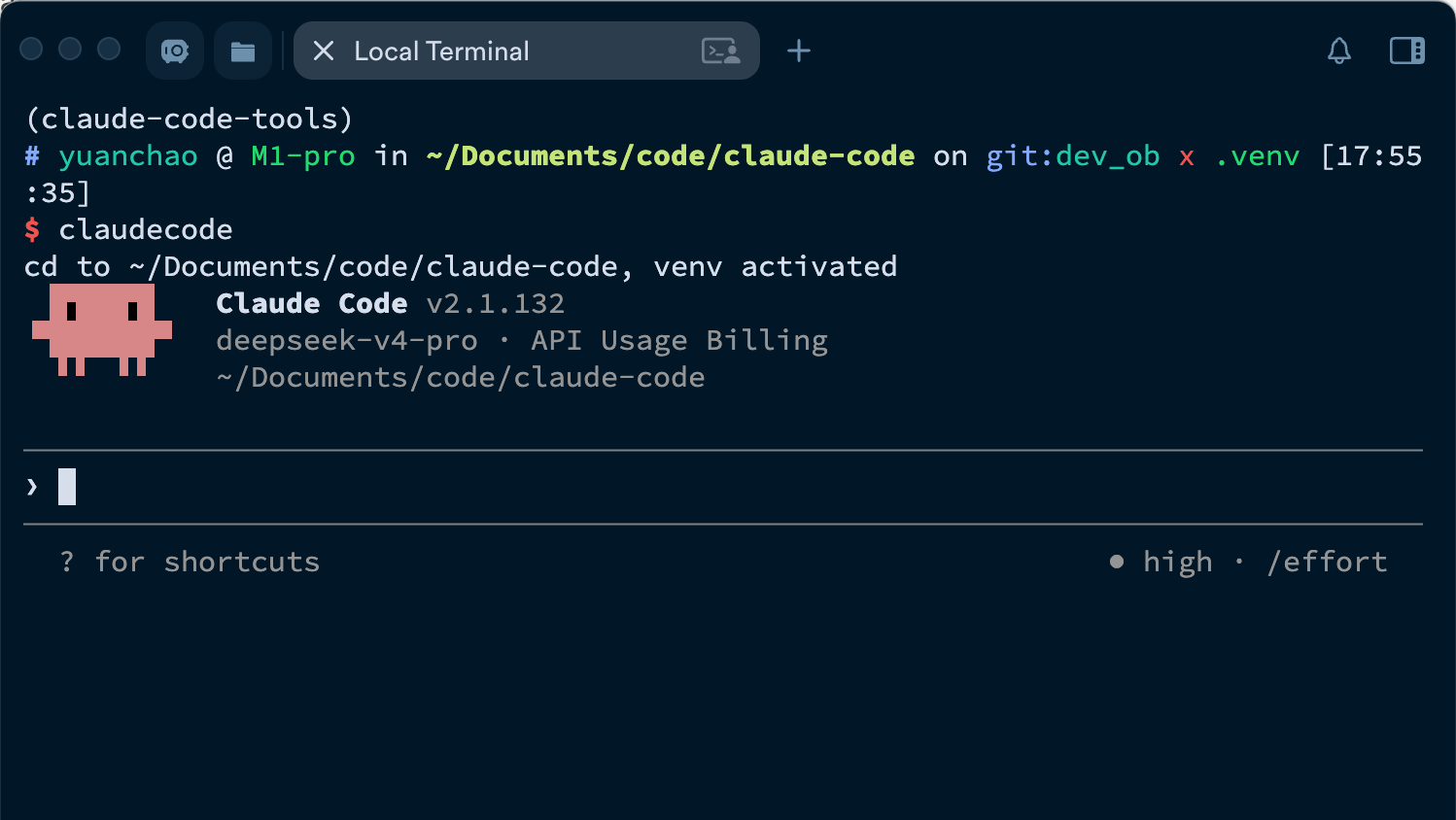Click 'API Usage Billing' text
Screen dimensions: 1456x820
[679, 340]
